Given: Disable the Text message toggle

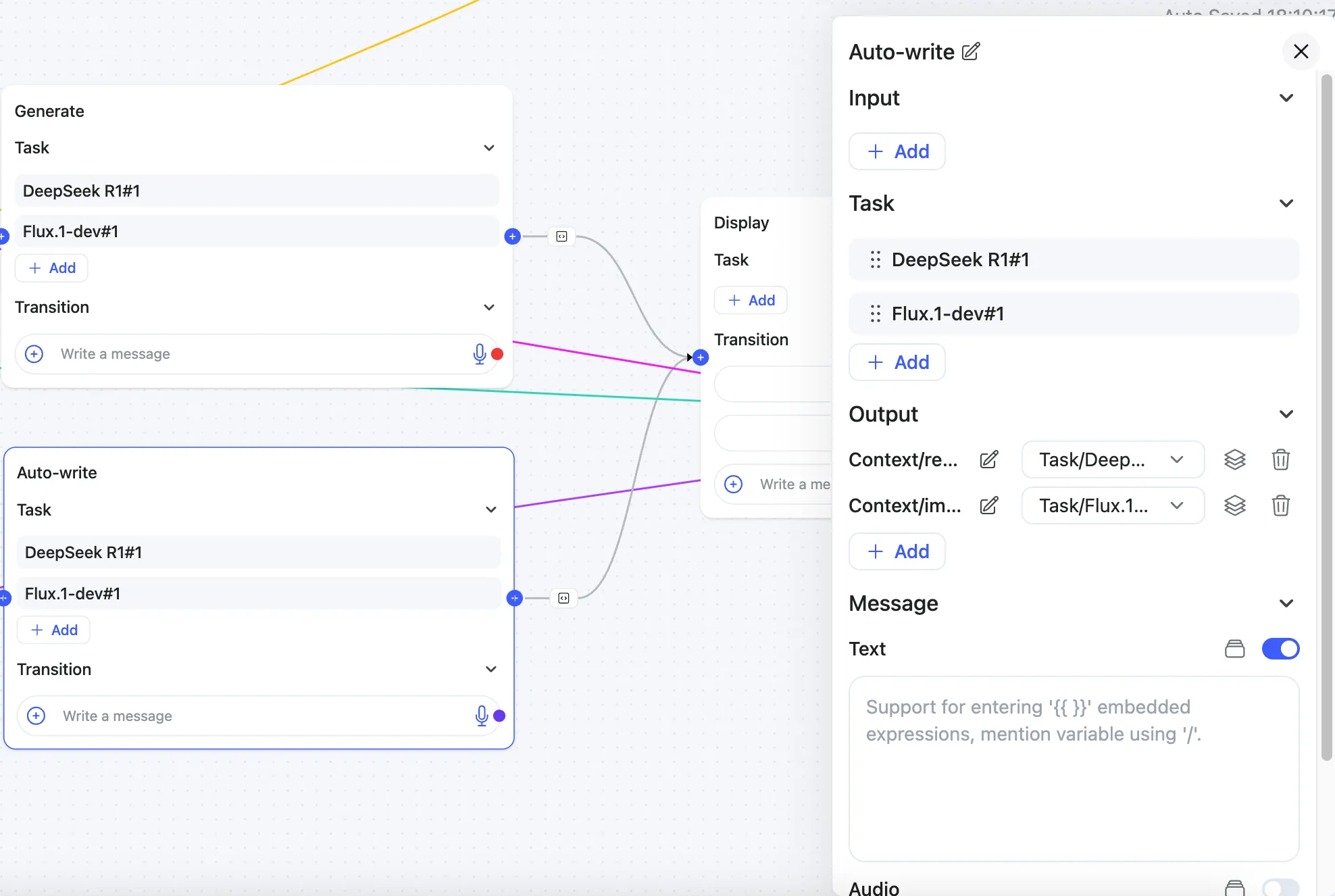Looking at the screenshot, I should 1280,649.
